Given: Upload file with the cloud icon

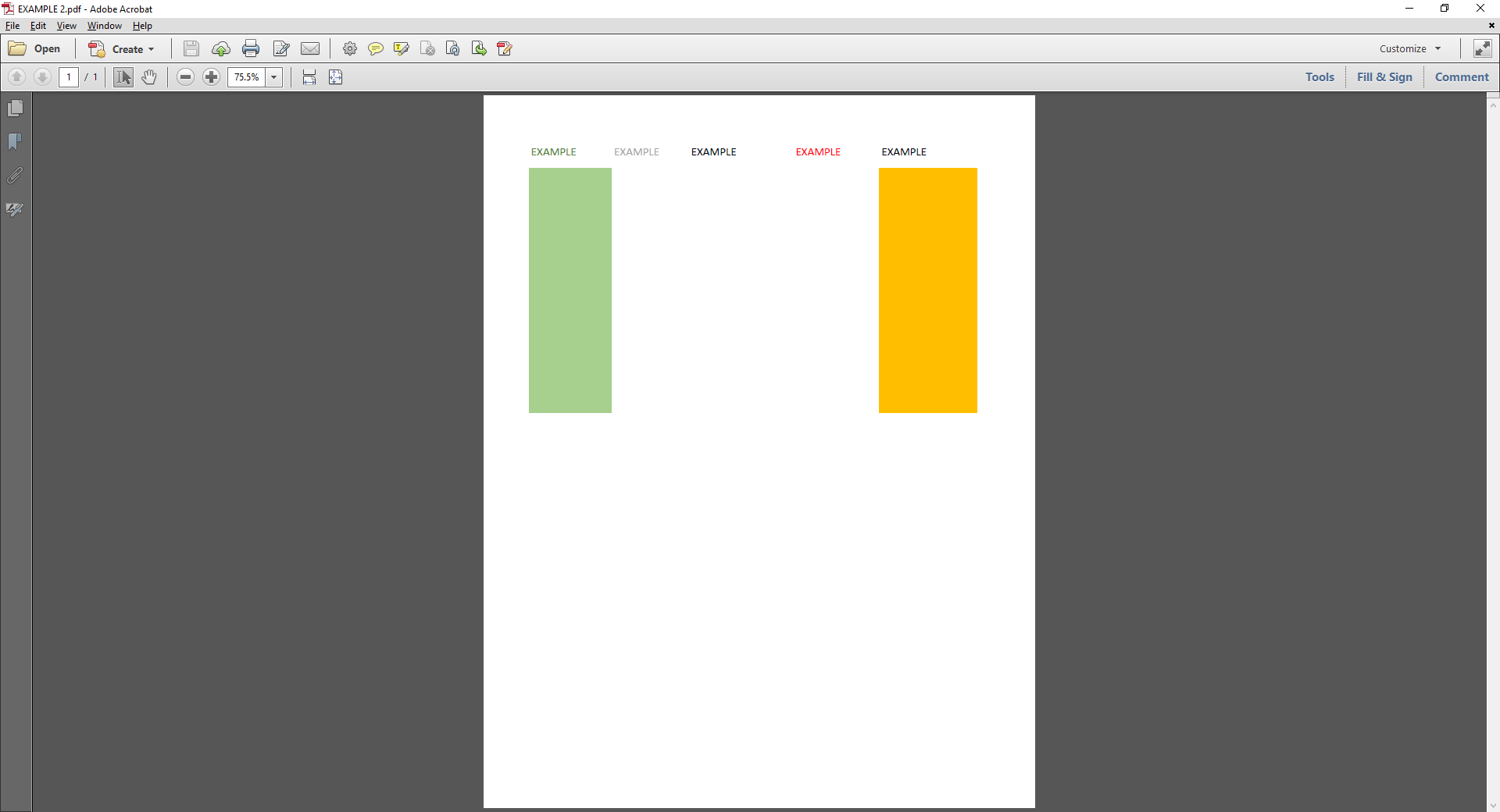Looking at the screenshot, I should pos(221,48).
